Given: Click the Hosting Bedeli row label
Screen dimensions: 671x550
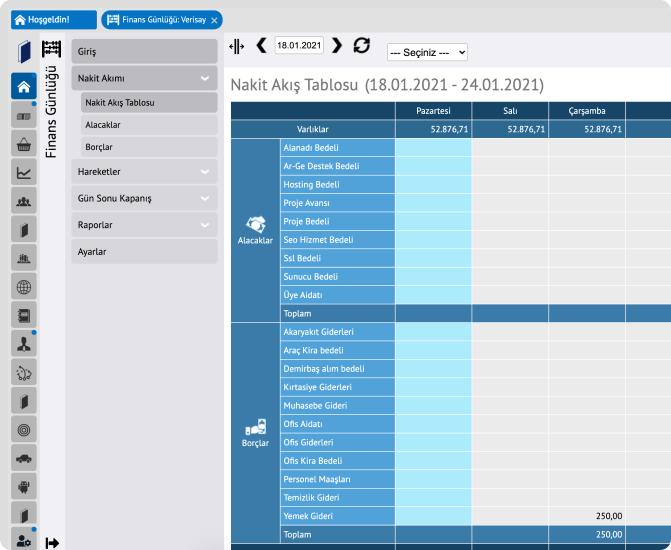Looking at the screenshot, I should click(337, 184).
